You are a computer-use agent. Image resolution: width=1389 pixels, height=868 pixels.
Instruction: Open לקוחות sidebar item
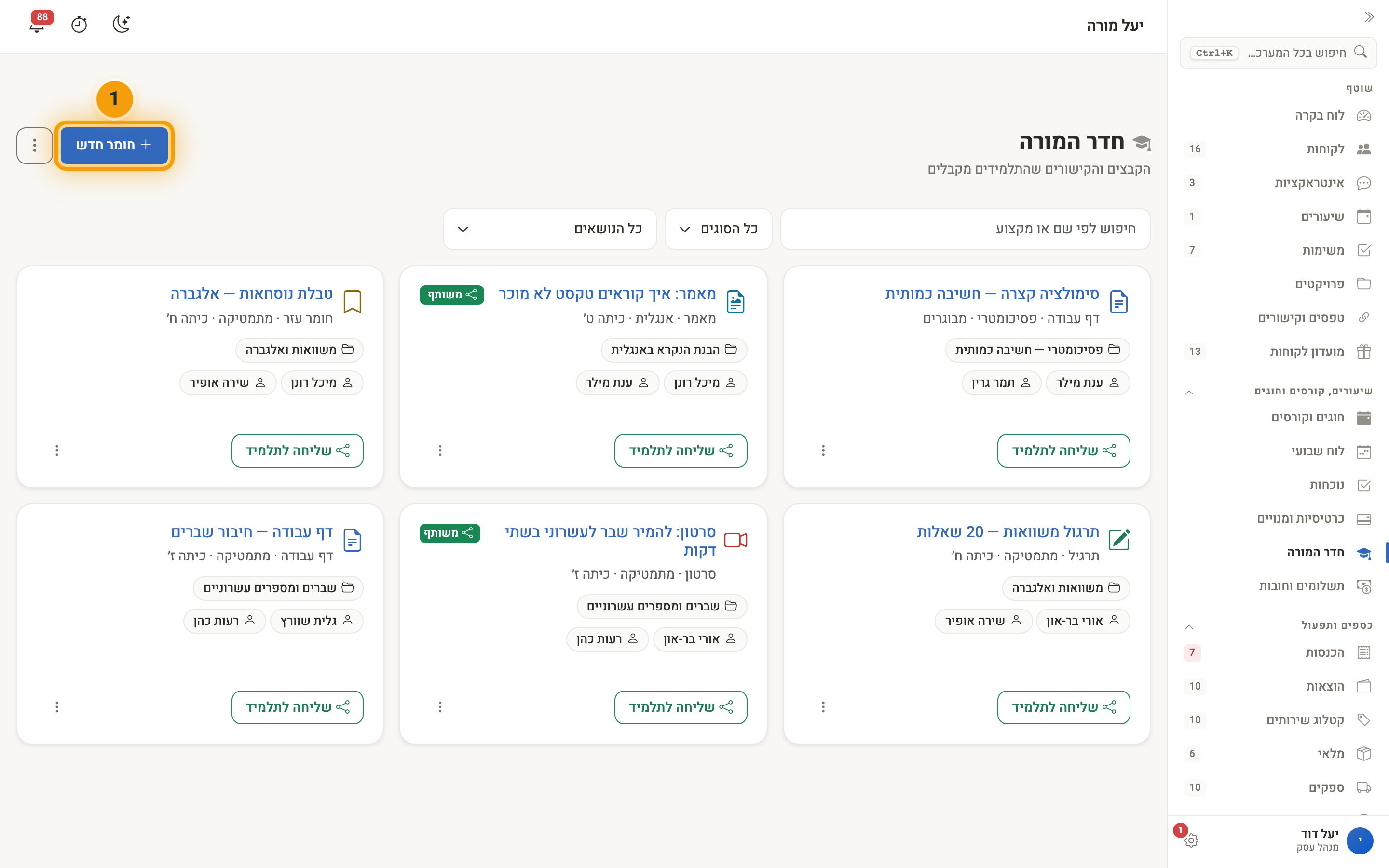point(1278,149)
